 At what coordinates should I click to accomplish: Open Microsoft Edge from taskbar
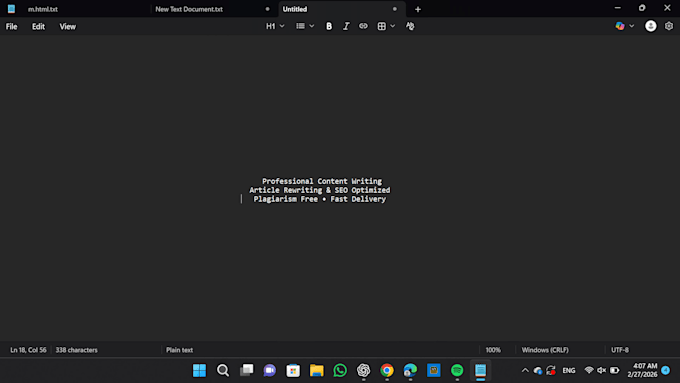tap(410, 370)
